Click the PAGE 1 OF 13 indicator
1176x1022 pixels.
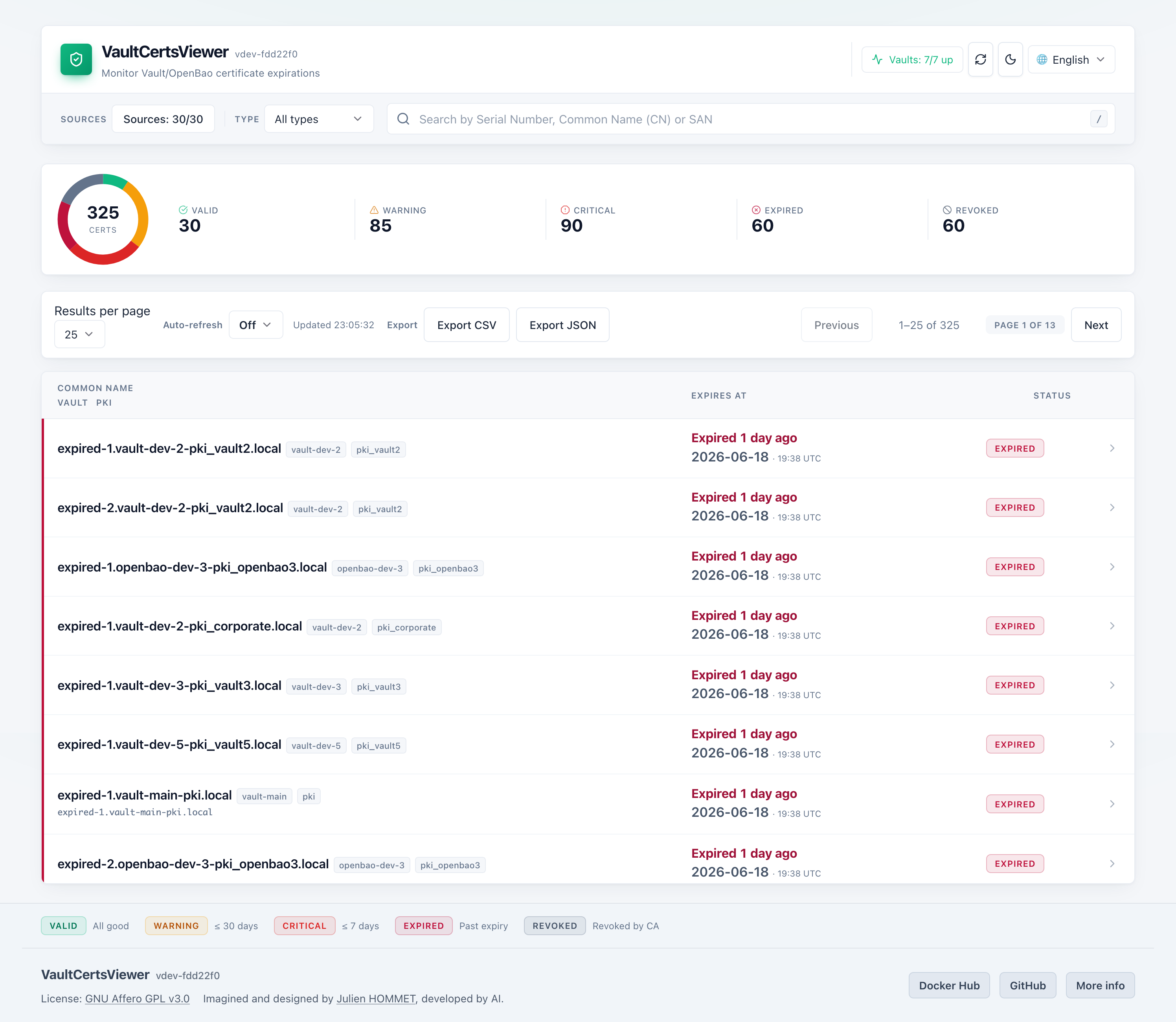click(x=1024, y=325)
